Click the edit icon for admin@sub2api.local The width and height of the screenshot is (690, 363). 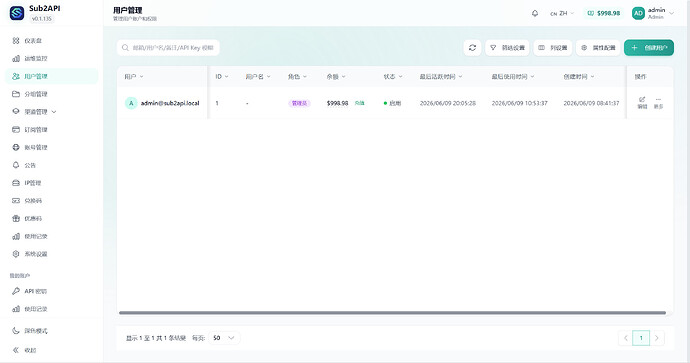click(642, 103)
